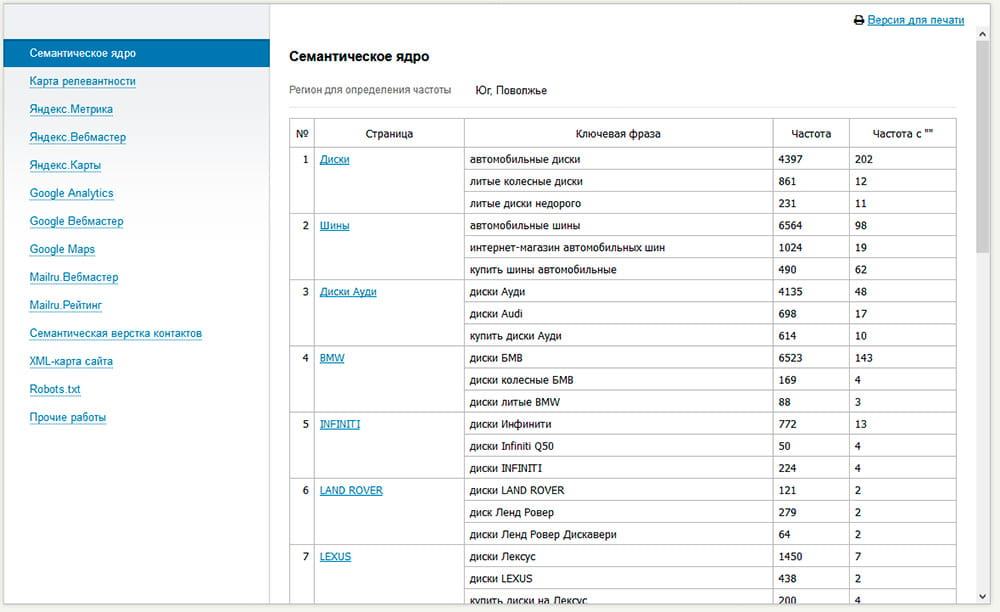Click the phrase диски БМВ

coord(496,358)
